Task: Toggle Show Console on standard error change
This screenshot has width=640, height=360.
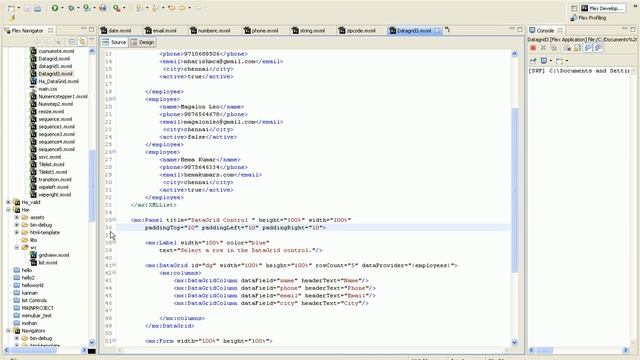Action: point(598,48)
